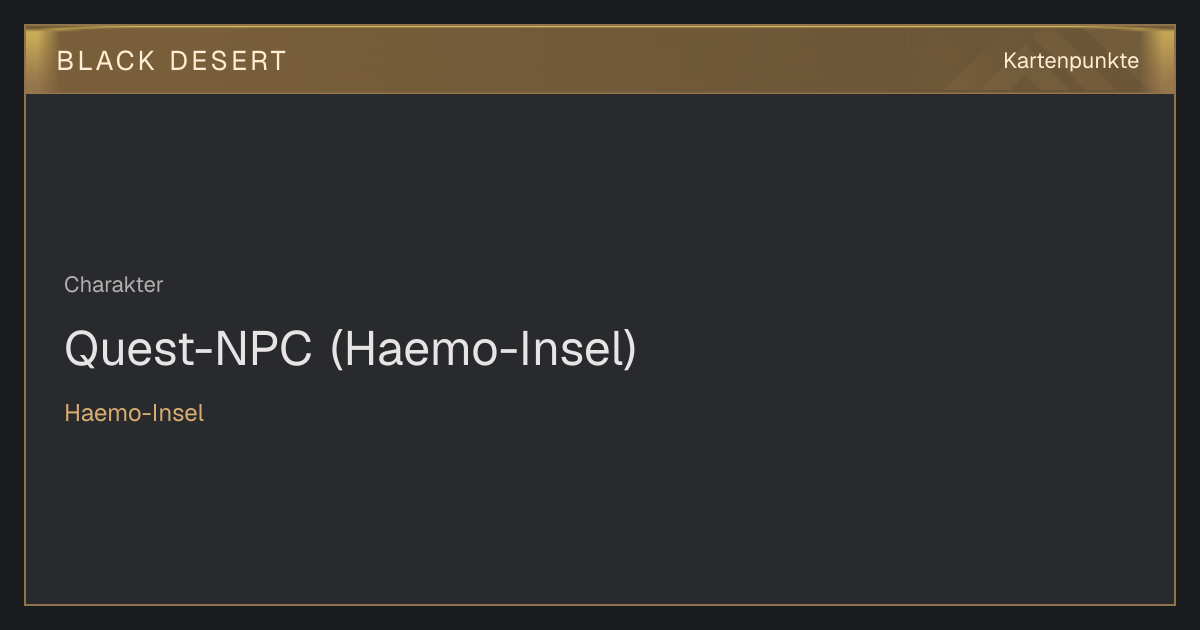Click the gold left border of the card

[25, 350]
